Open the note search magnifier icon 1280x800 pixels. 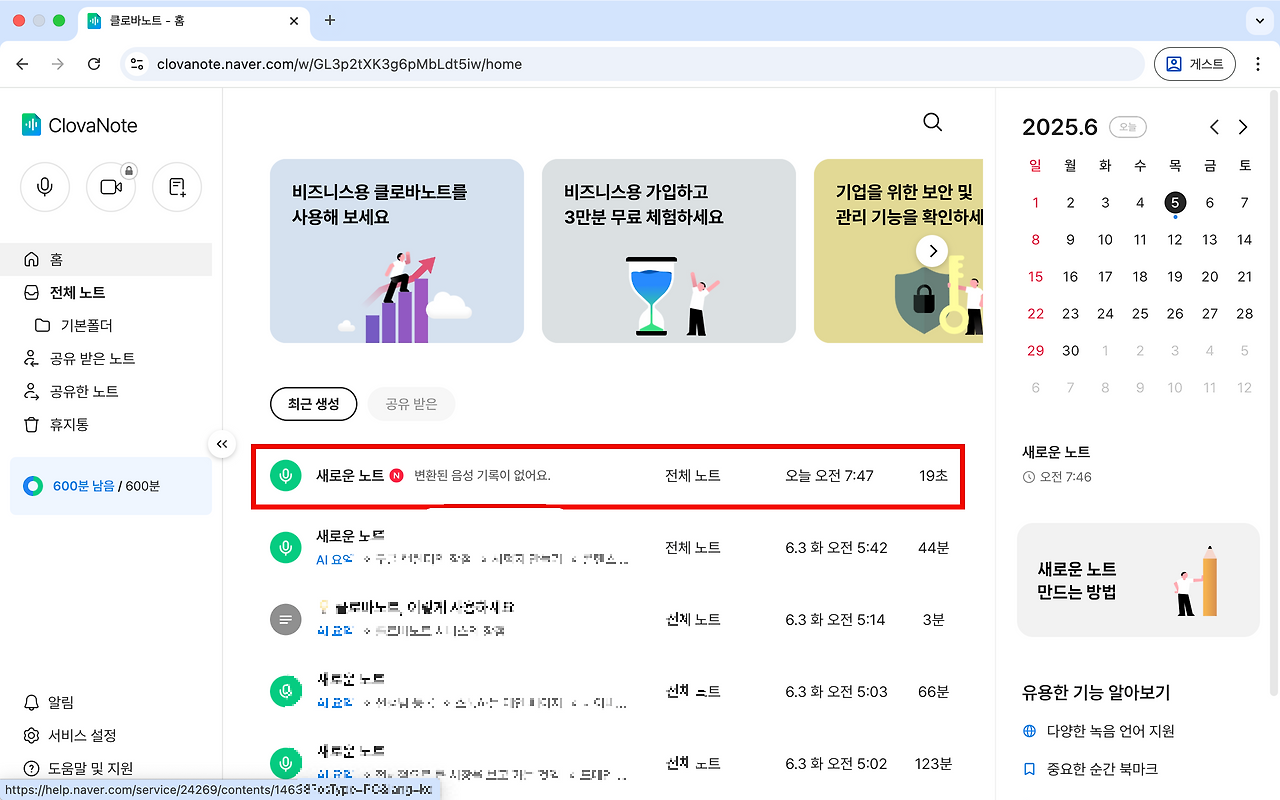point(932,122)
